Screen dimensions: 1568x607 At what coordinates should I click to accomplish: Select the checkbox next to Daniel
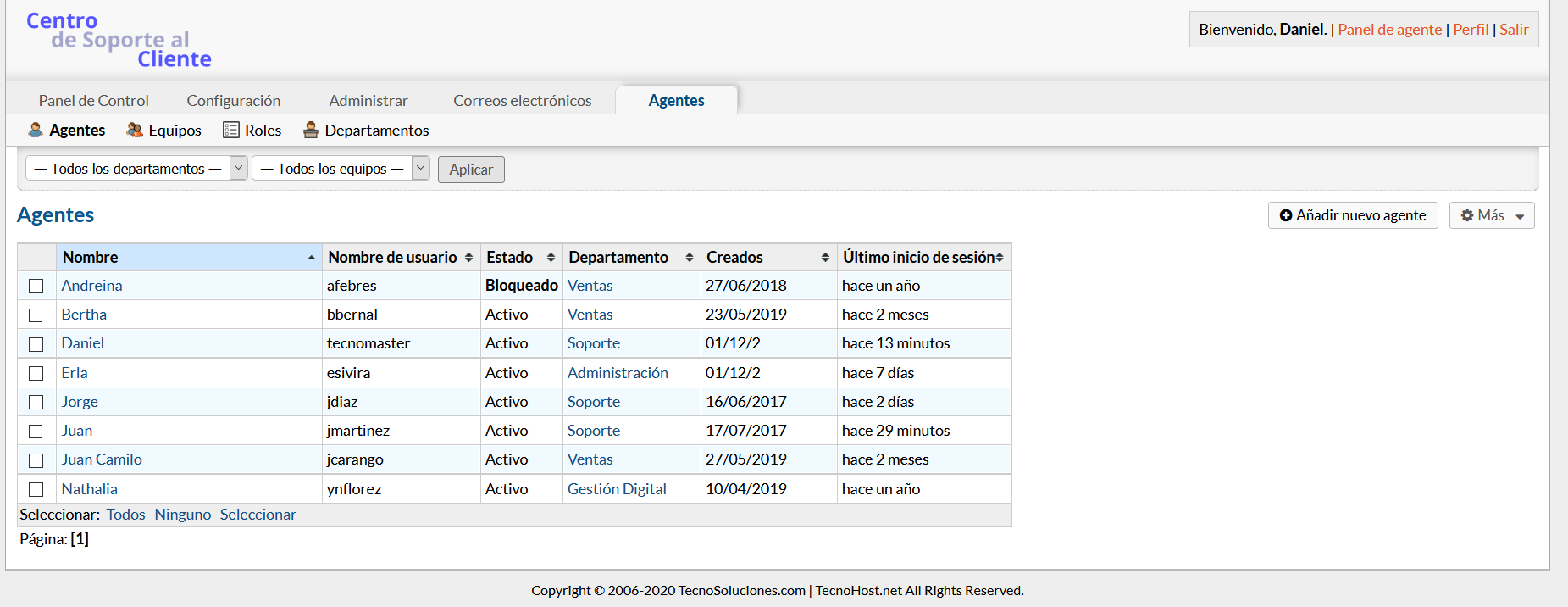point(36,344)
